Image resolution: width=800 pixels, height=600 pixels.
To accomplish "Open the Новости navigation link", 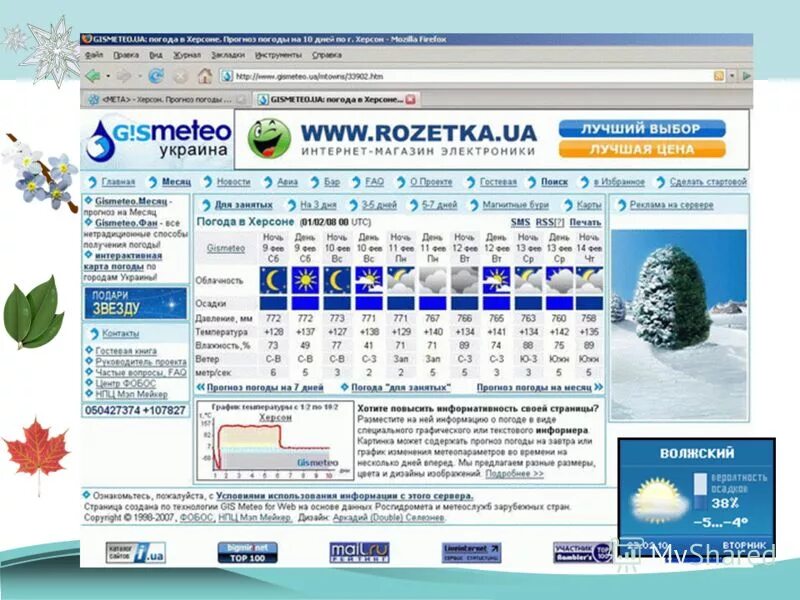I will (233, 182).
